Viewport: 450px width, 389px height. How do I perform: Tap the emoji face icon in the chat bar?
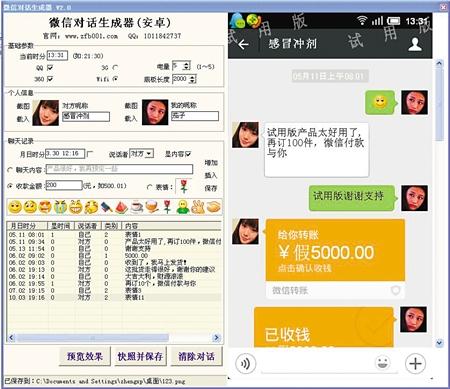(x=383, y=363)
